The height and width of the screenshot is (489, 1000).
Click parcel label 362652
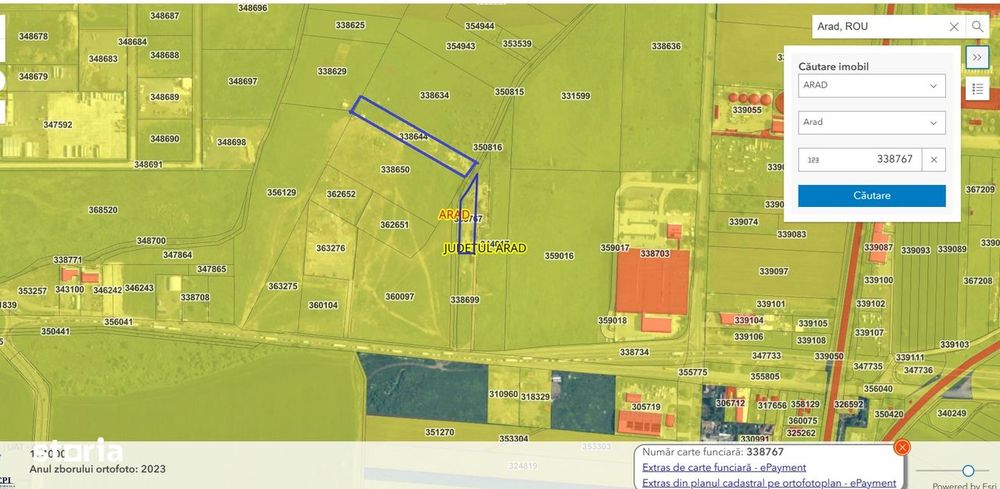(341, 194)
